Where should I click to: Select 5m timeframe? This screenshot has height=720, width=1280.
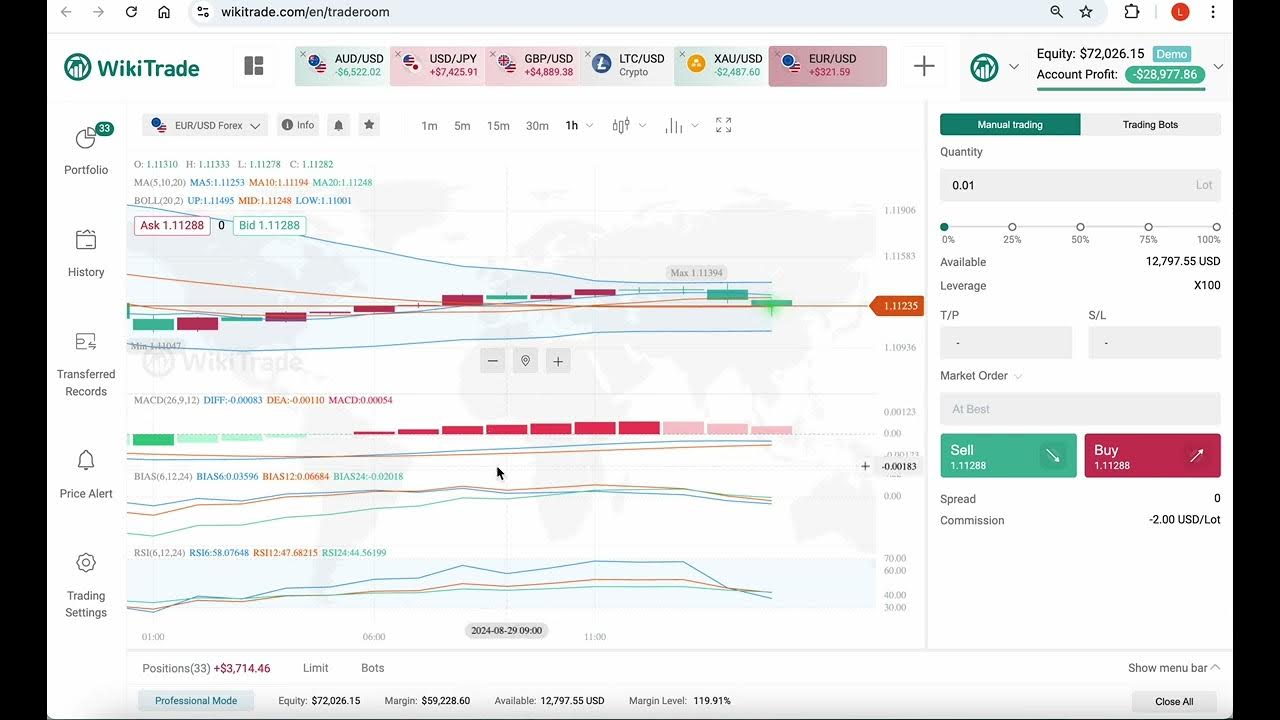[462, 126]
